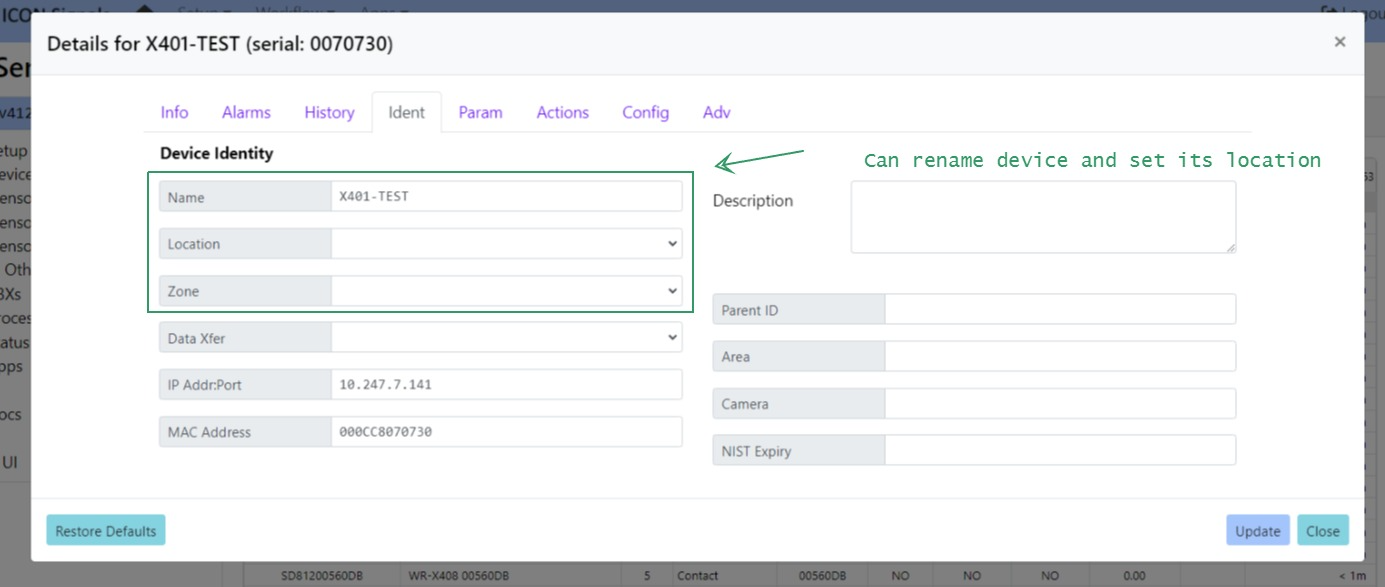1385x587 pixels.
Task: Switch to the Adv tab
Action: point(716,112)
